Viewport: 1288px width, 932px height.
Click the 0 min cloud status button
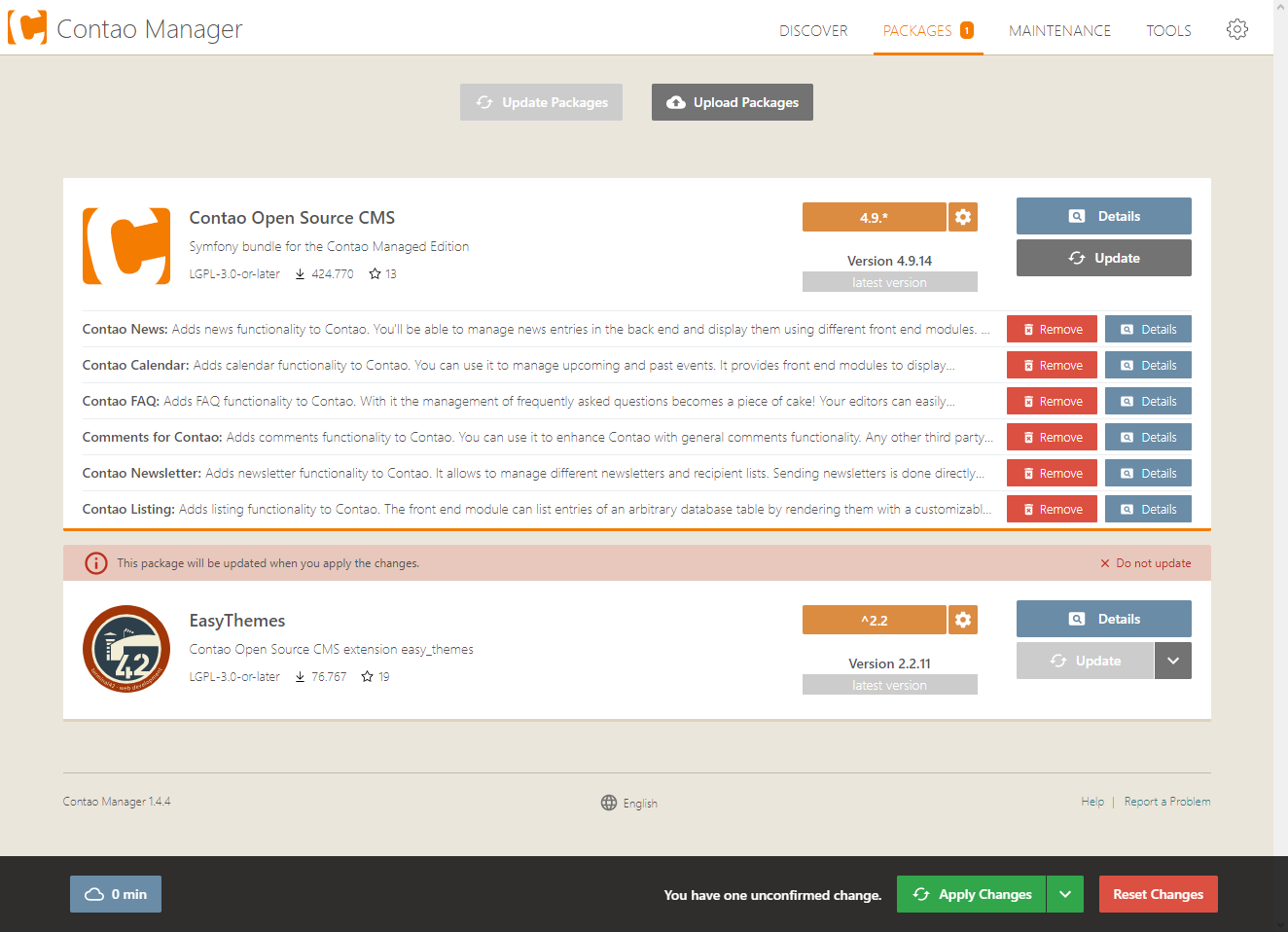tap(116, 894)
